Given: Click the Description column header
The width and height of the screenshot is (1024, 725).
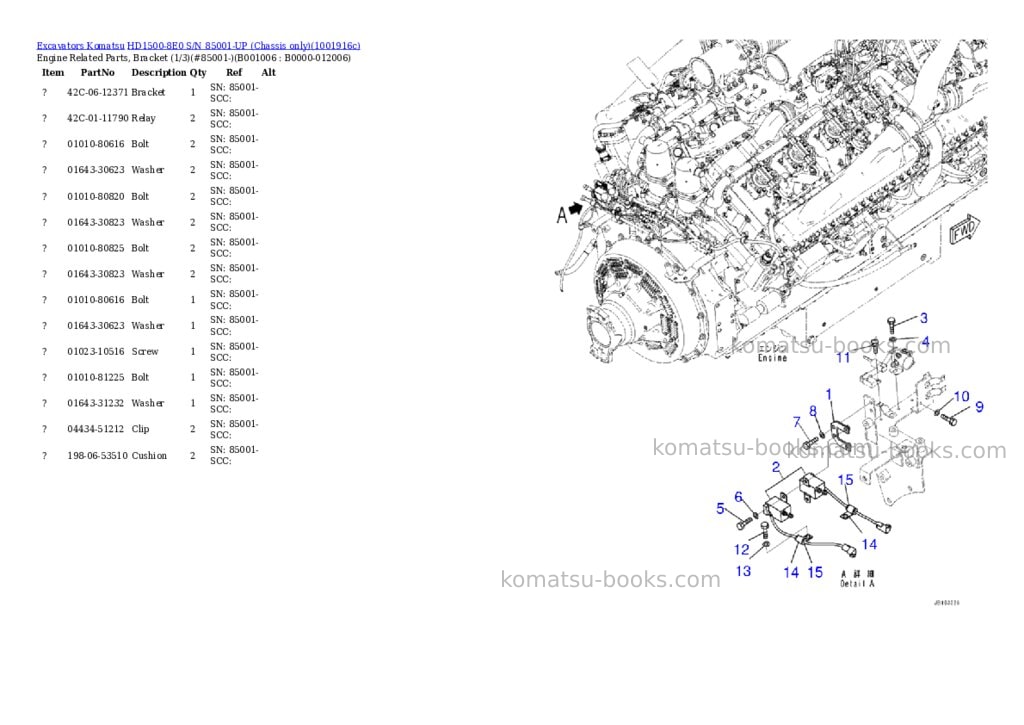Looking at the screenshot, I should 159,72.
